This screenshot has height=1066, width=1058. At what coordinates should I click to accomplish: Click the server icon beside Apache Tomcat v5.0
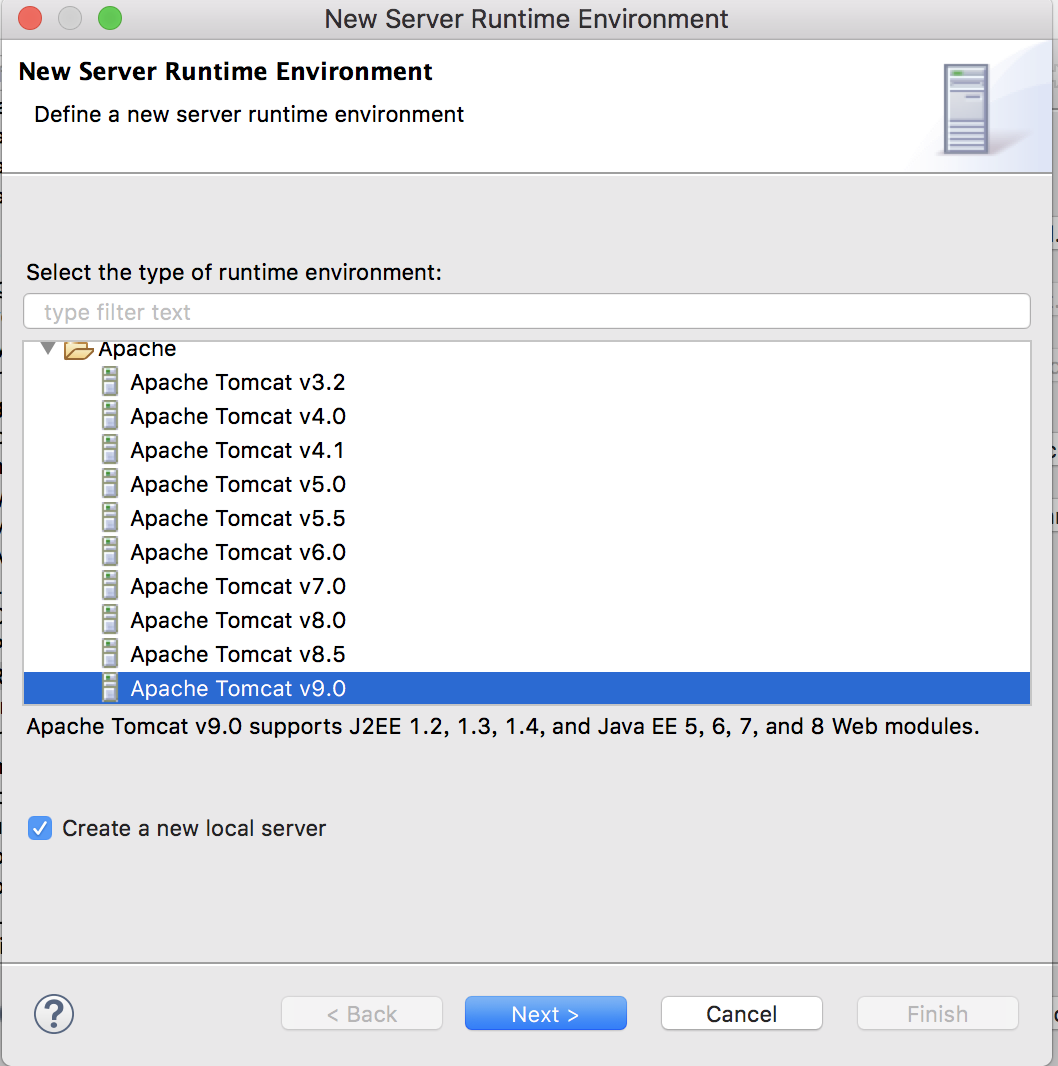pos(109,483)
